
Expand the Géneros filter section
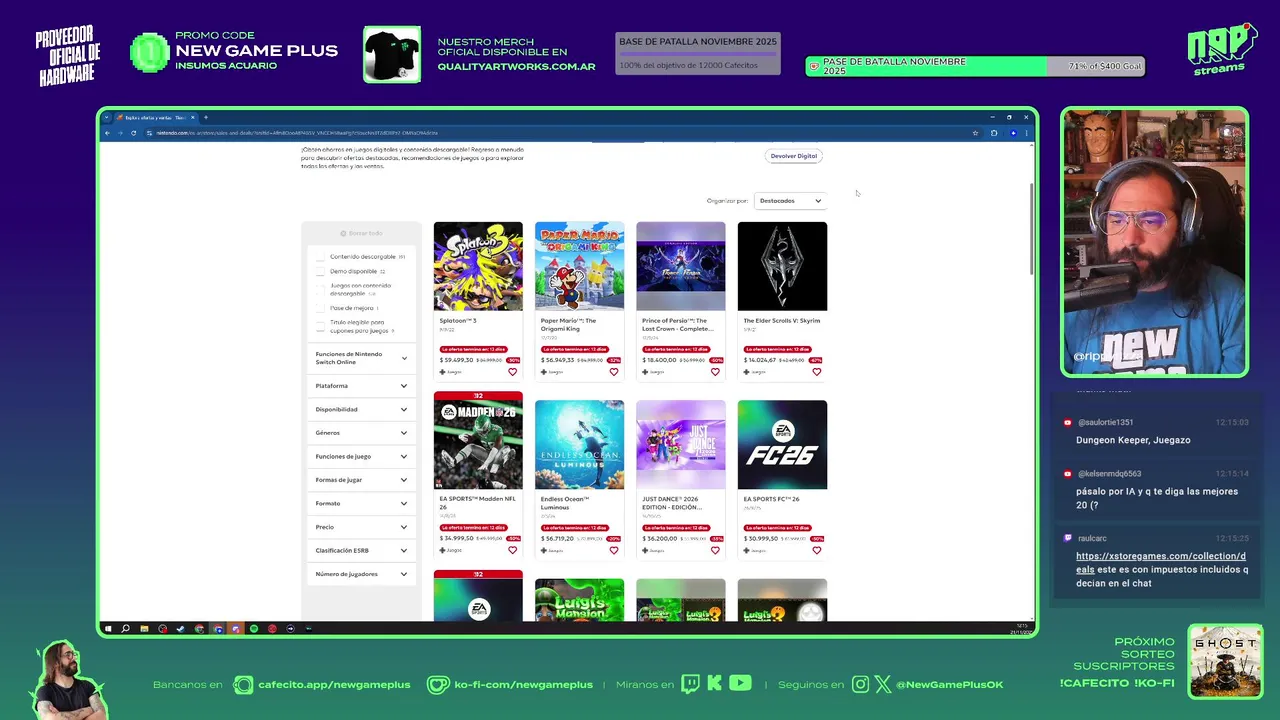pos(361,433)
